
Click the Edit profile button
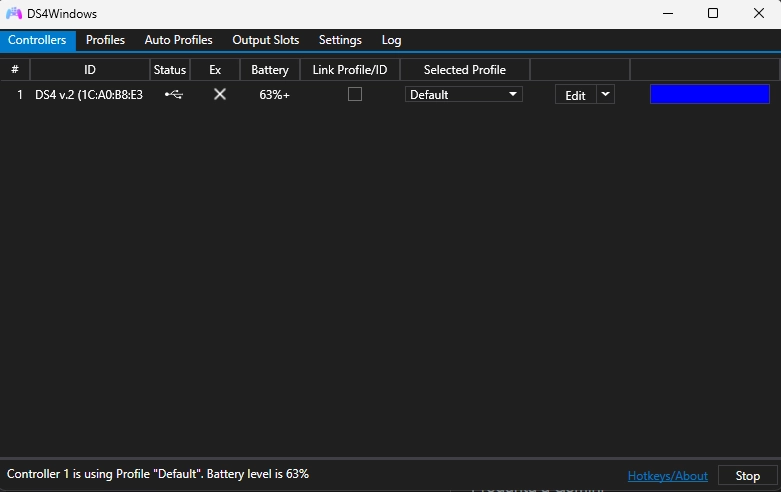(576, 95)
